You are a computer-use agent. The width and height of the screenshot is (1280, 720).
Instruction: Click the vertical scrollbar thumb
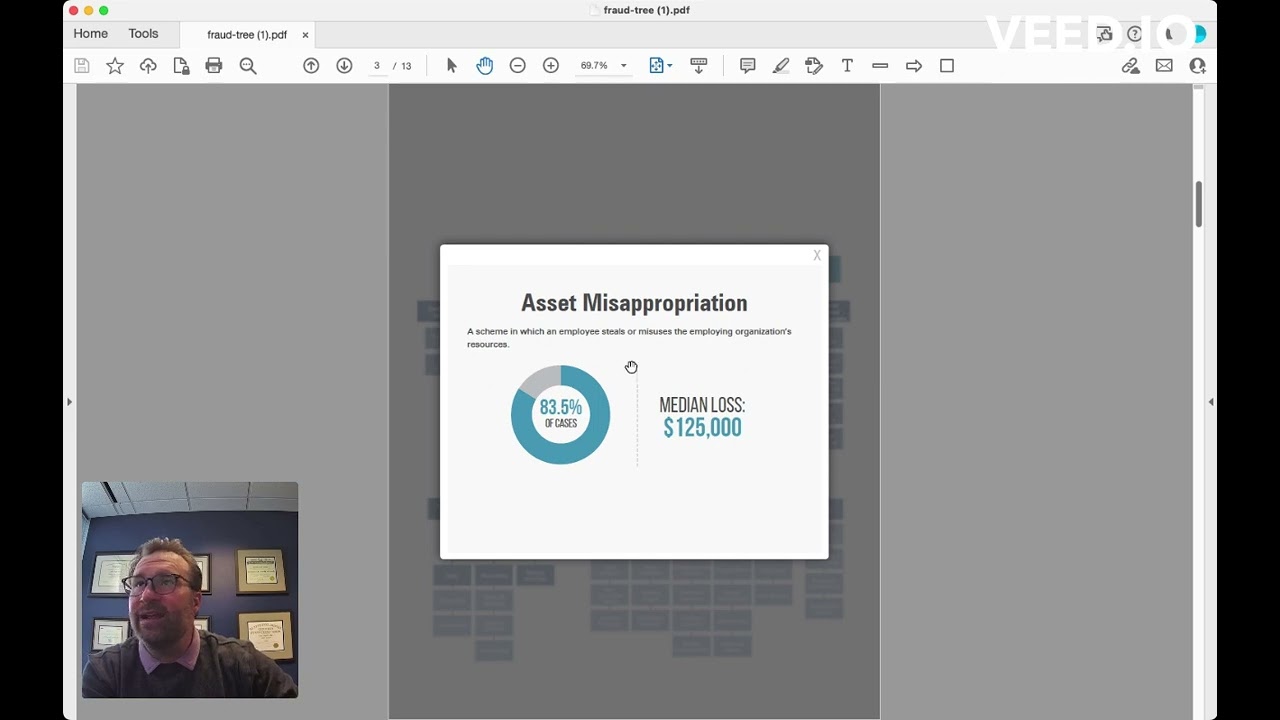point(1198,205)
